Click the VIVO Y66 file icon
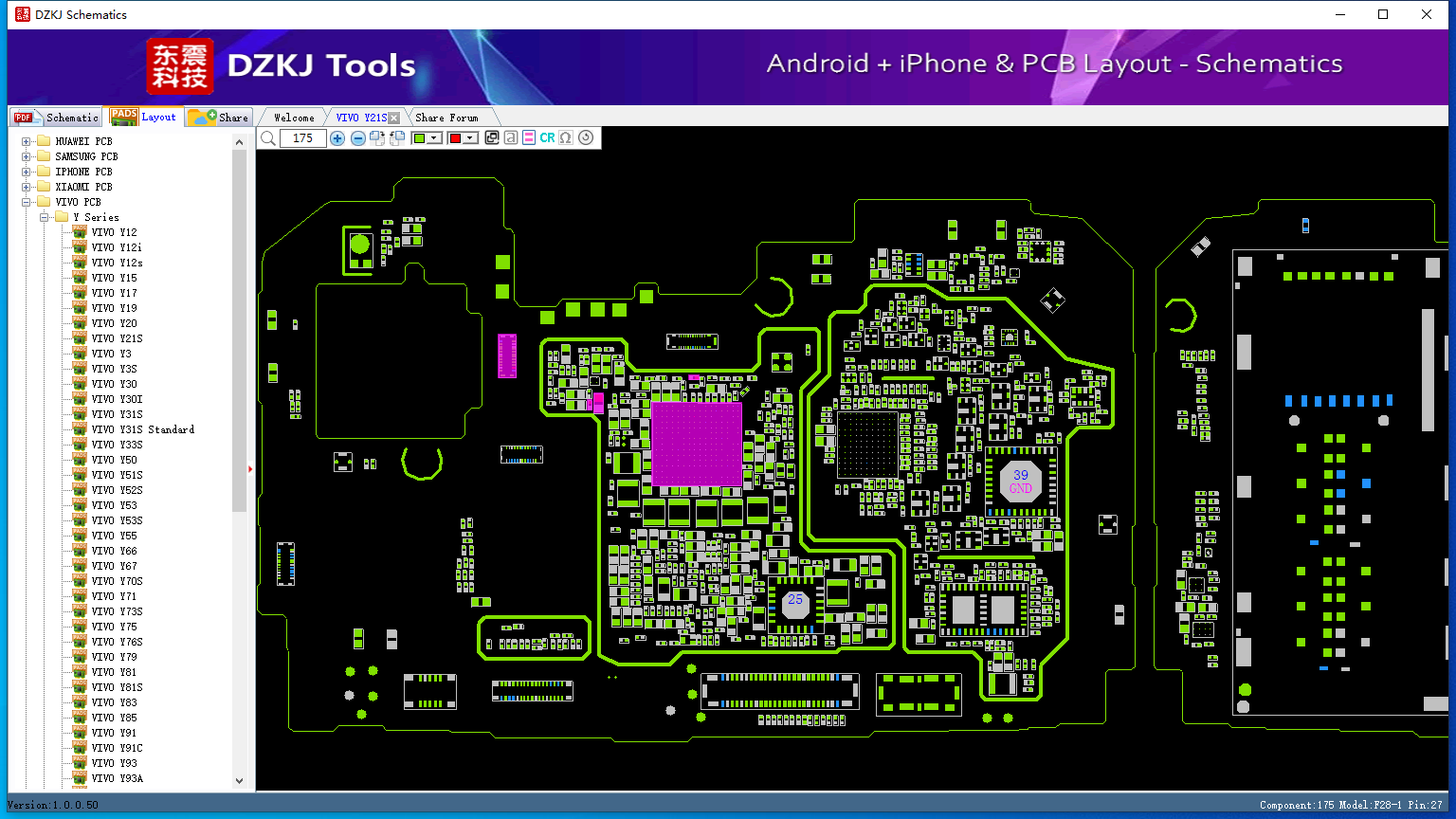 click(80, 551)
